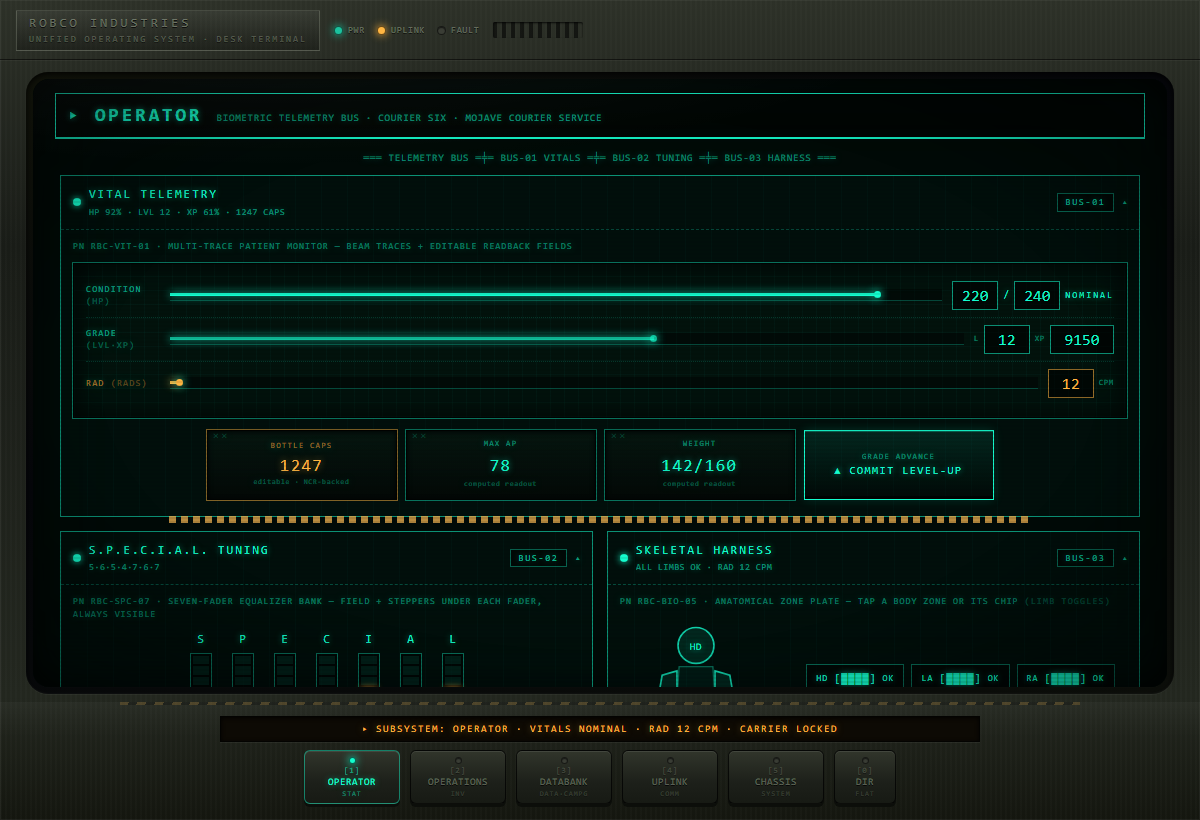This screenshot has width=1200, height=820.
Task: Jump to BUS-02 TUNING in telemetry bus
Action: [x=652, y=158]
